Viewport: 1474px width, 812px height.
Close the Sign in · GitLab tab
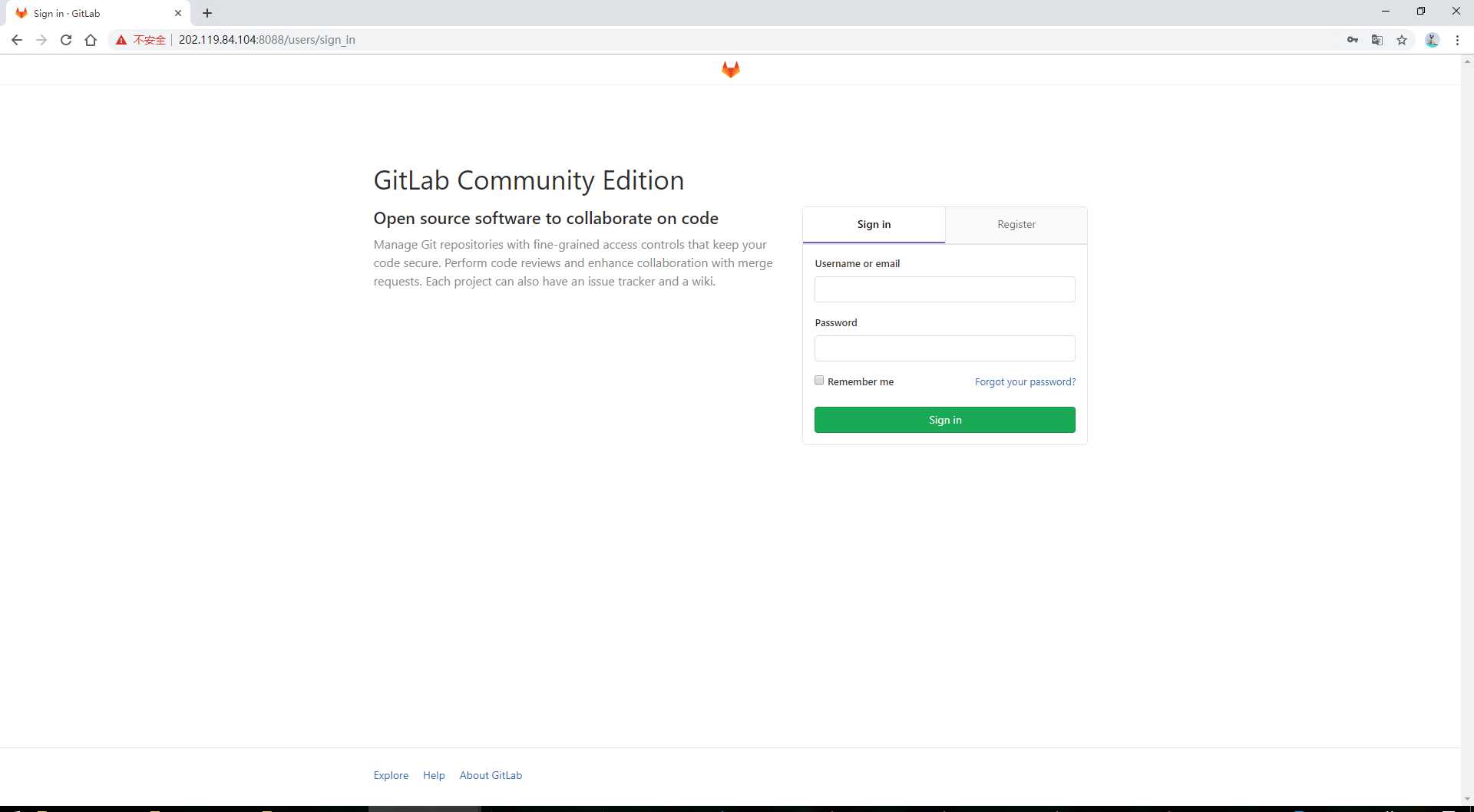click(178, 13)
